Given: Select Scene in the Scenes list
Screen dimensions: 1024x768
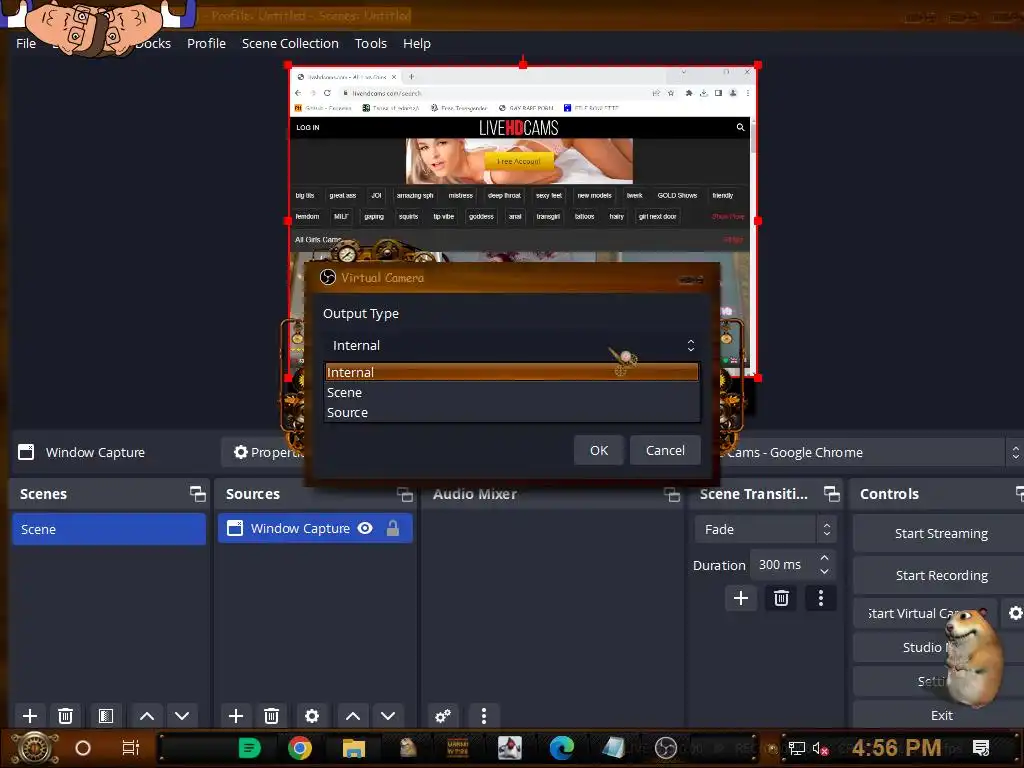Looking at the screenshot, I should tap(108, 529).
